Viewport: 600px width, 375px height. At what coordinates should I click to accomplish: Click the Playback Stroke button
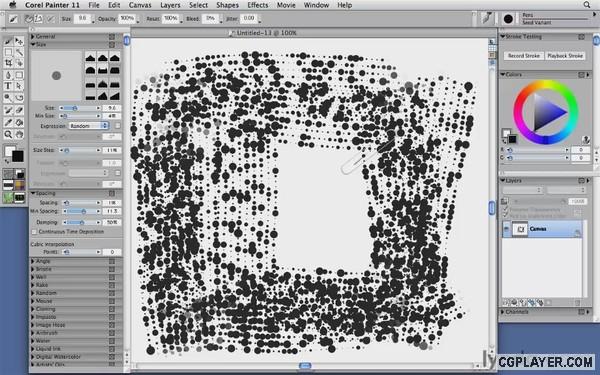[x=565, y=56]
